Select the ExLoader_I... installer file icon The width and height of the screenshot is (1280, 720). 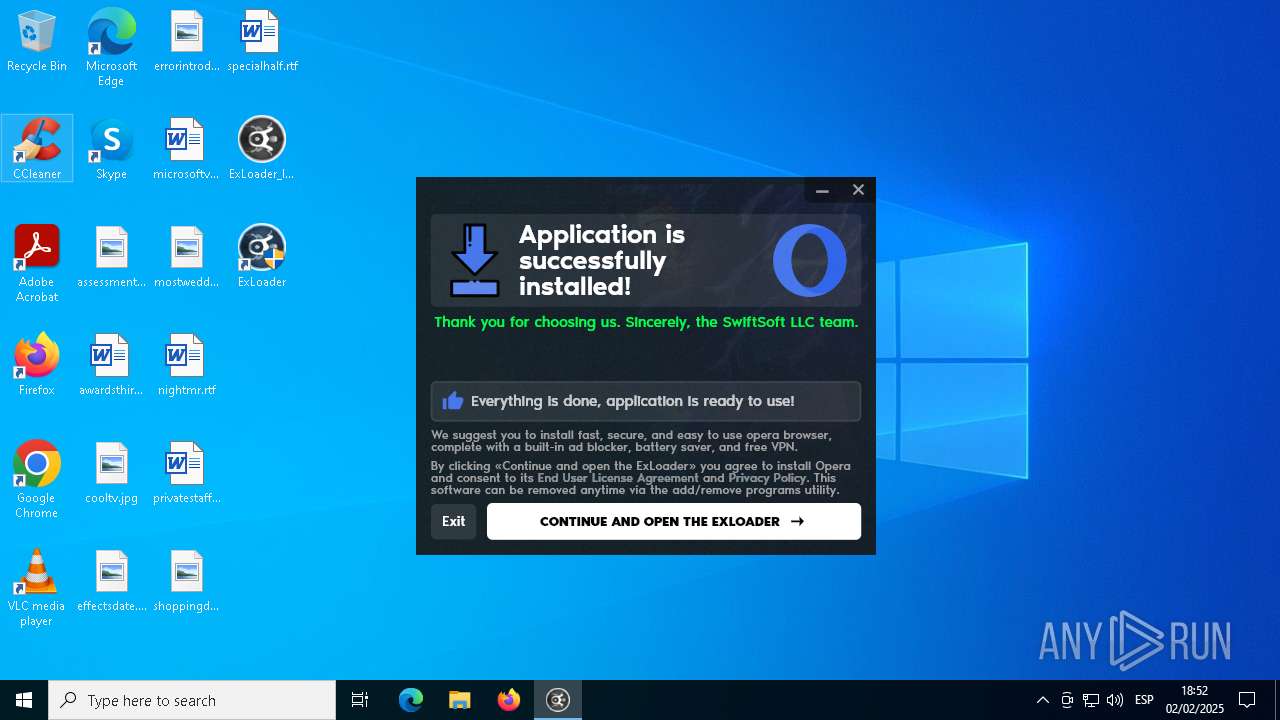coord(262,148)
